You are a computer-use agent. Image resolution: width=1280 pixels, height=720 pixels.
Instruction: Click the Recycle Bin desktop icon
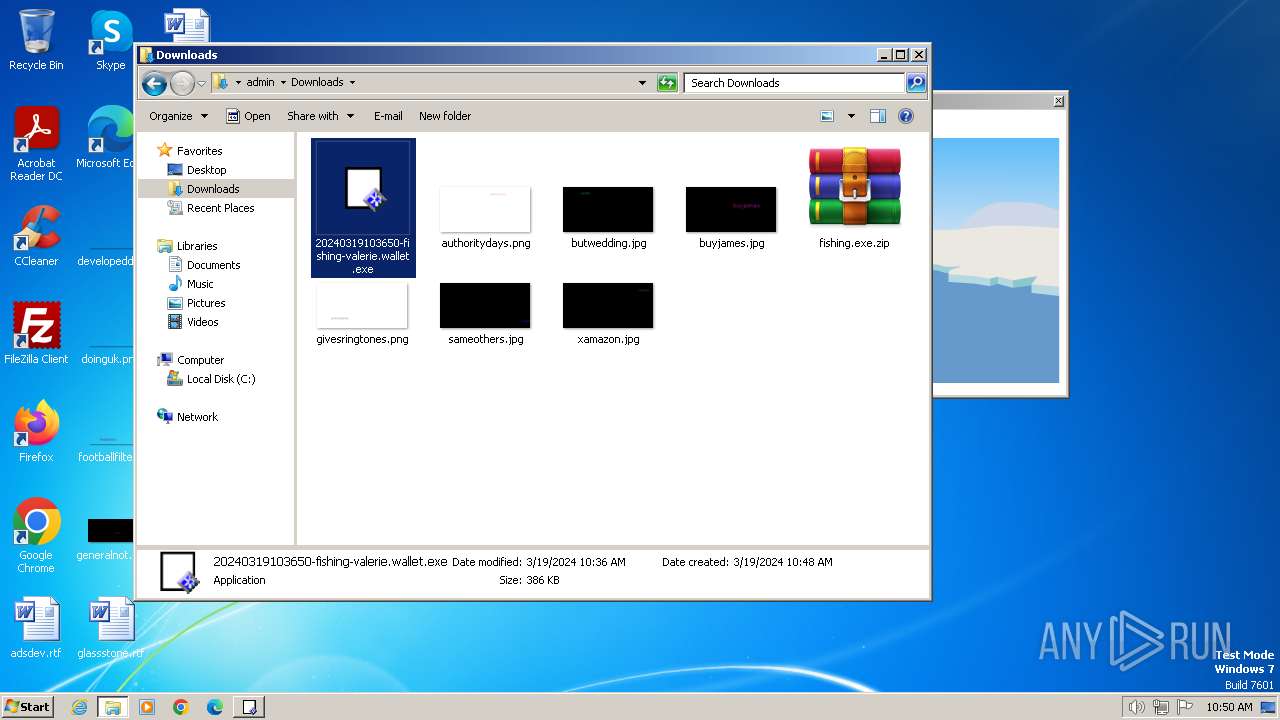coord(36,40)
